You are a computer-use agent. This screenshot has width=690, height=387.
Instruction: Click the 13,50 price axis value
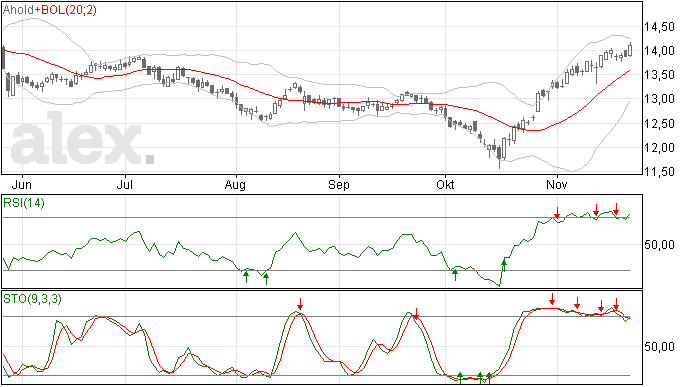click(x=659, y=75)
